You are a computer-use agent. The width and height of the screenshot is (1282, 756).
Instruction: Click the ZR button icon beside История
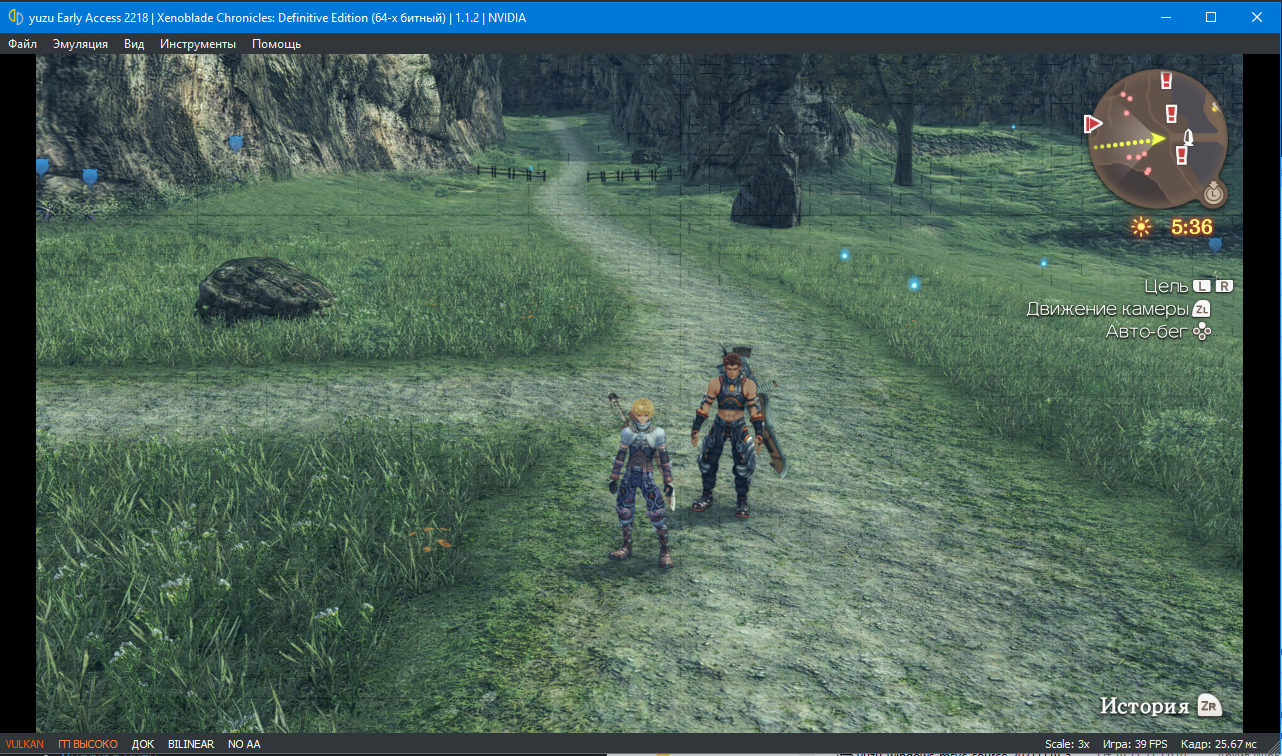(x=1209, y=704)
